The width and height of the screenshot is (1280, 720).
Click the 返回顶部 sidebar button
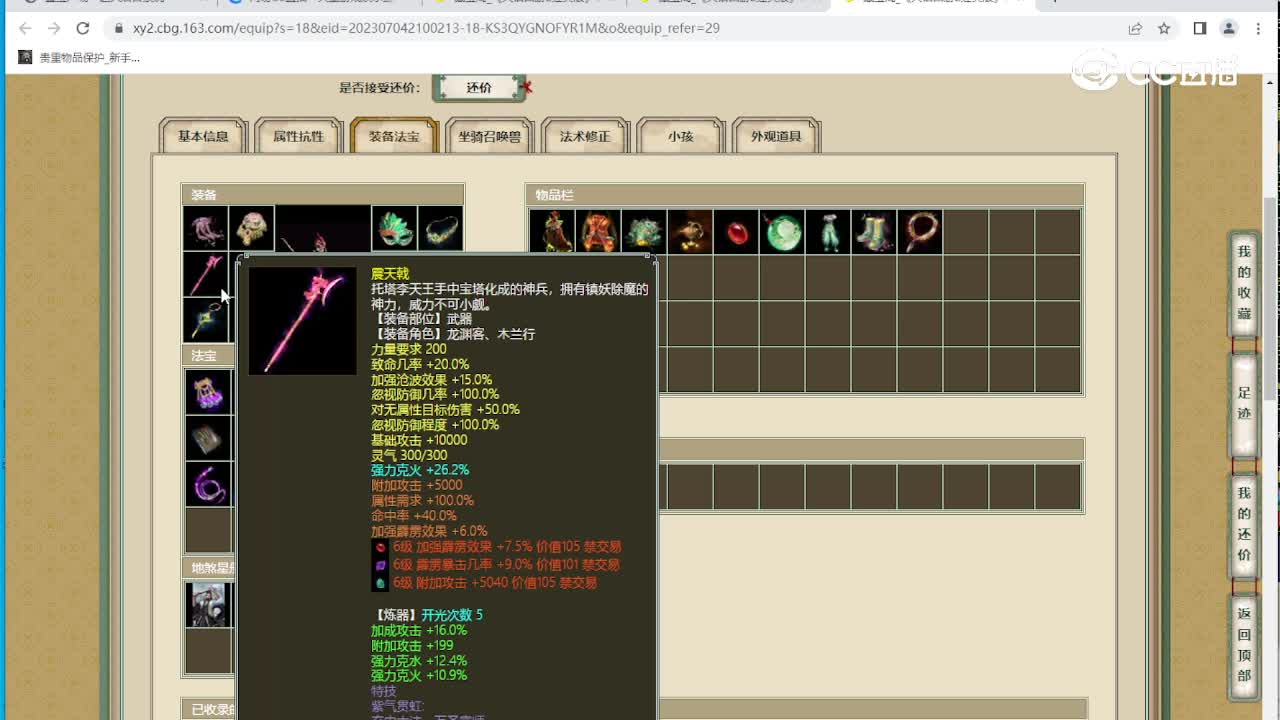tap(1244, 645)
